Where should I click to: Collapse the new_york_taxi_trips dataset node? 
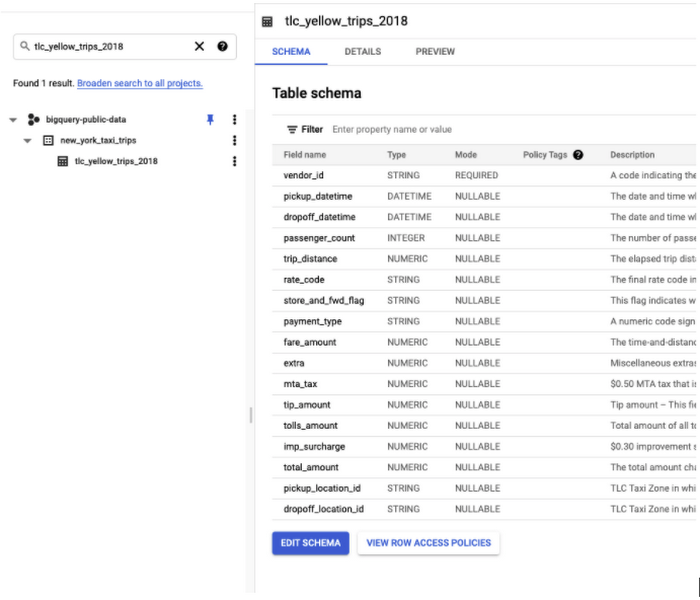(28, 141)
